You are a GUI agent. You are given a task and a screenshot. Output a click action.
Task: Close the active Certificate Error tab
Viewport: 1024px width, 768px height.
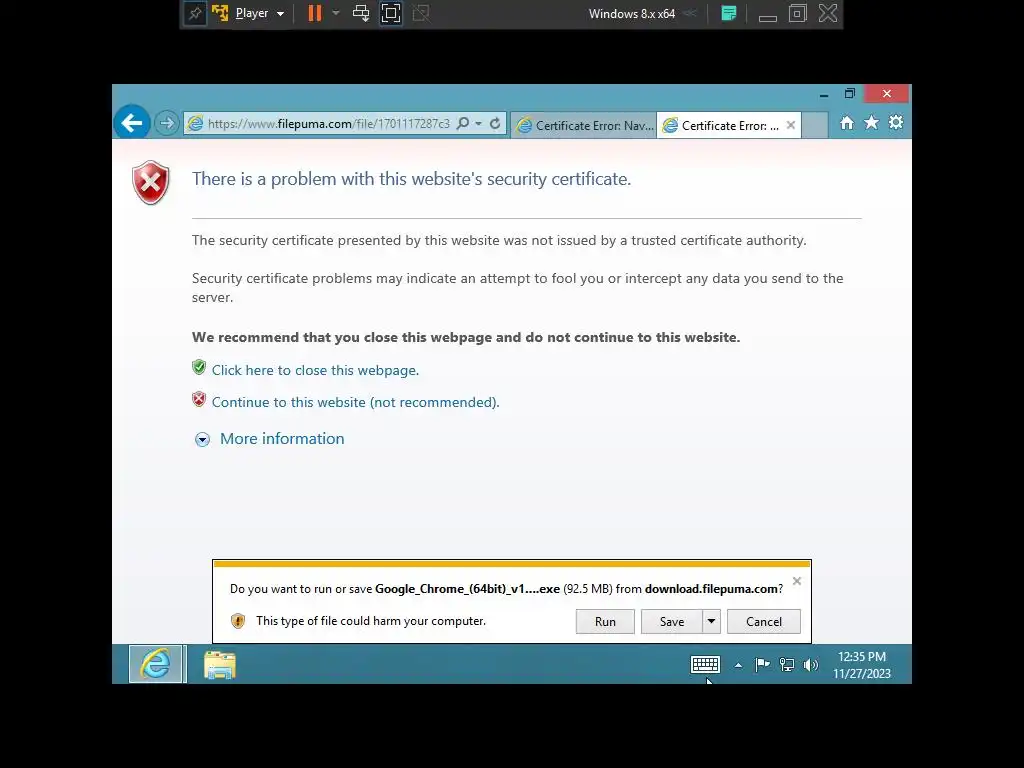791,125
